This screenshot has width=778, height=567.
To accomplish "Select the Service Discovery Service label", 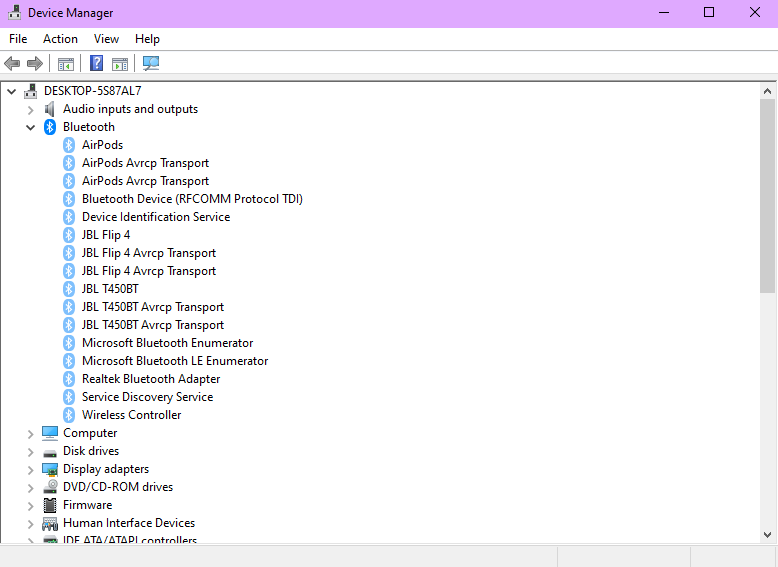I will (x=147, y=397).
